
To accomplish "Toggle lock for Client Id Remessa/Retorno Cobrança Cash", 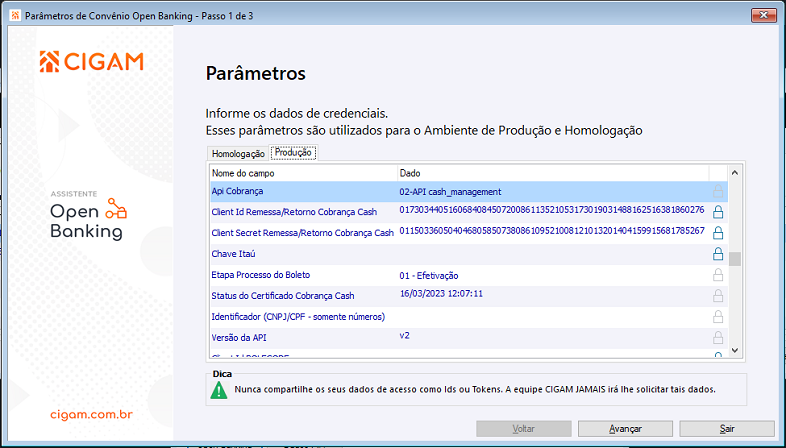I will [718, 212].
